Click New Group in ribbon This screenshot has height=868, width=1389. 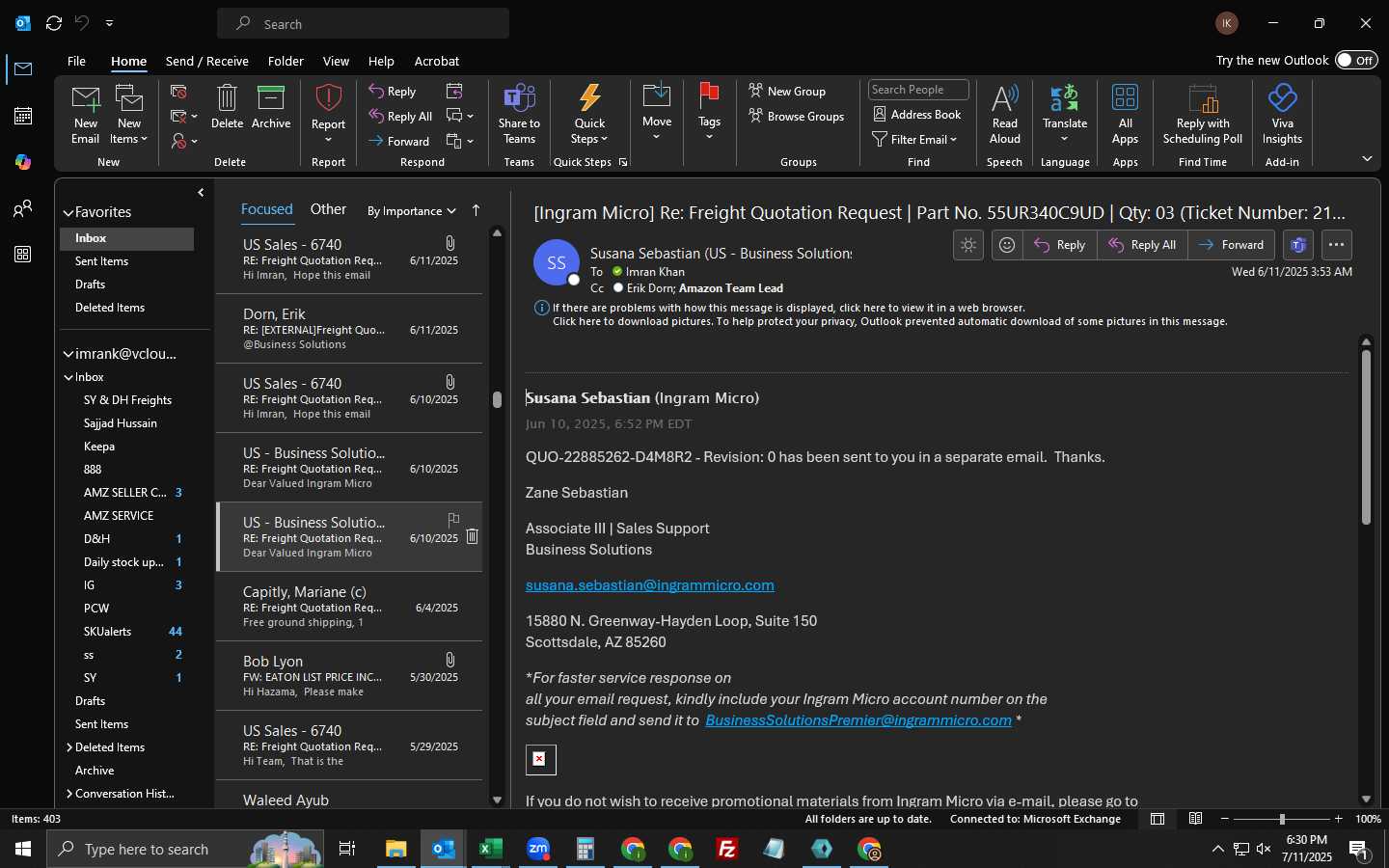coord(787,92)
